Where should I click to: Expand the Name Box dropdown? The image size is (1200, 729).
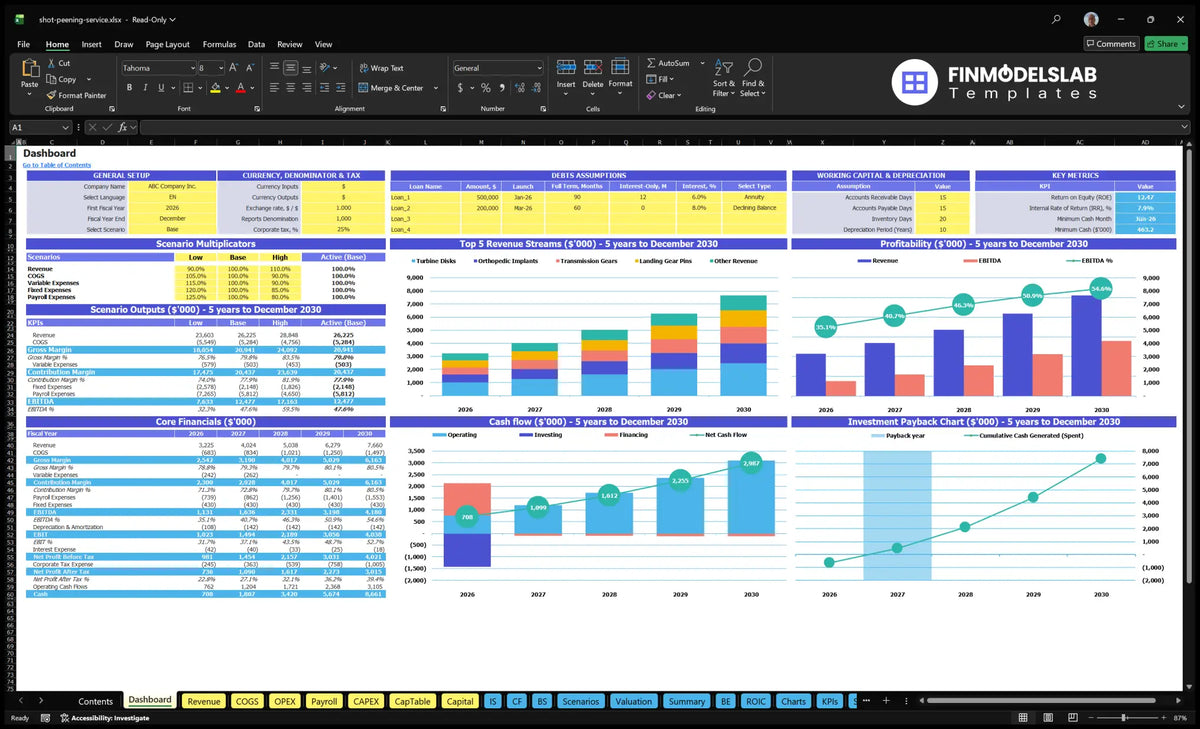click(x=66, y=127)
